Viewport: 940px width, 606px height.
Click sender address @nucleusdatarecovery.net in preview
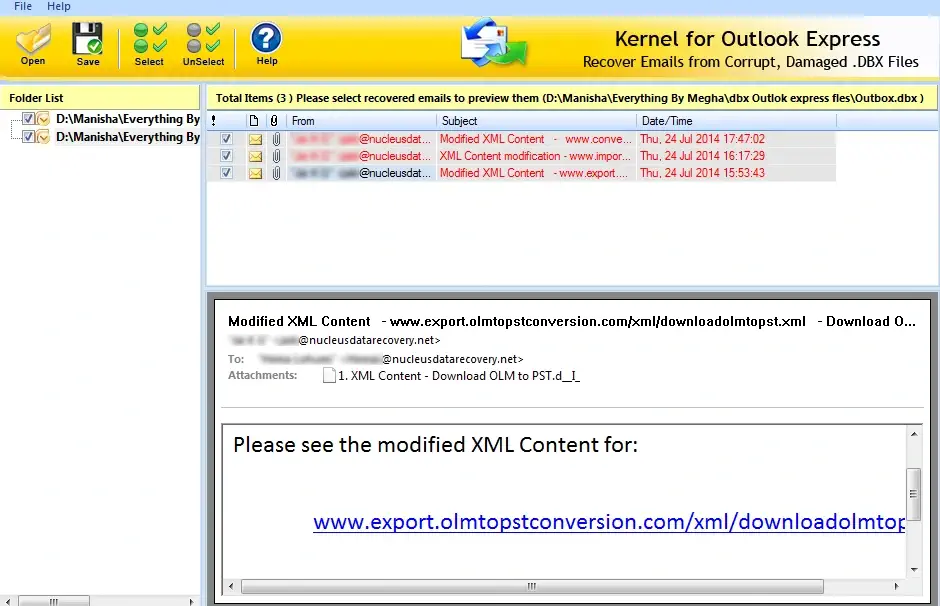click(x=369, y=340)
